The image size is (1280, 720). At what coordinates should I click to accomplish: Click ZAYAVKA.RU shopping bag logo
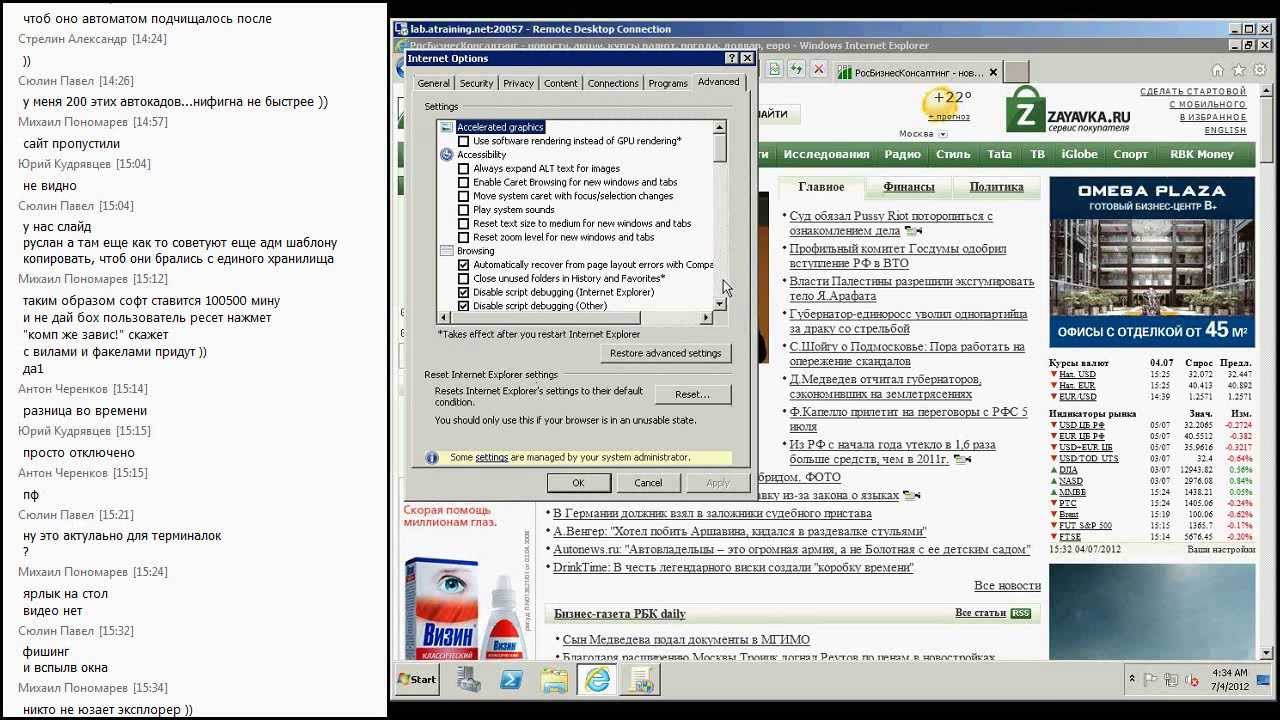pos(1025,109)
